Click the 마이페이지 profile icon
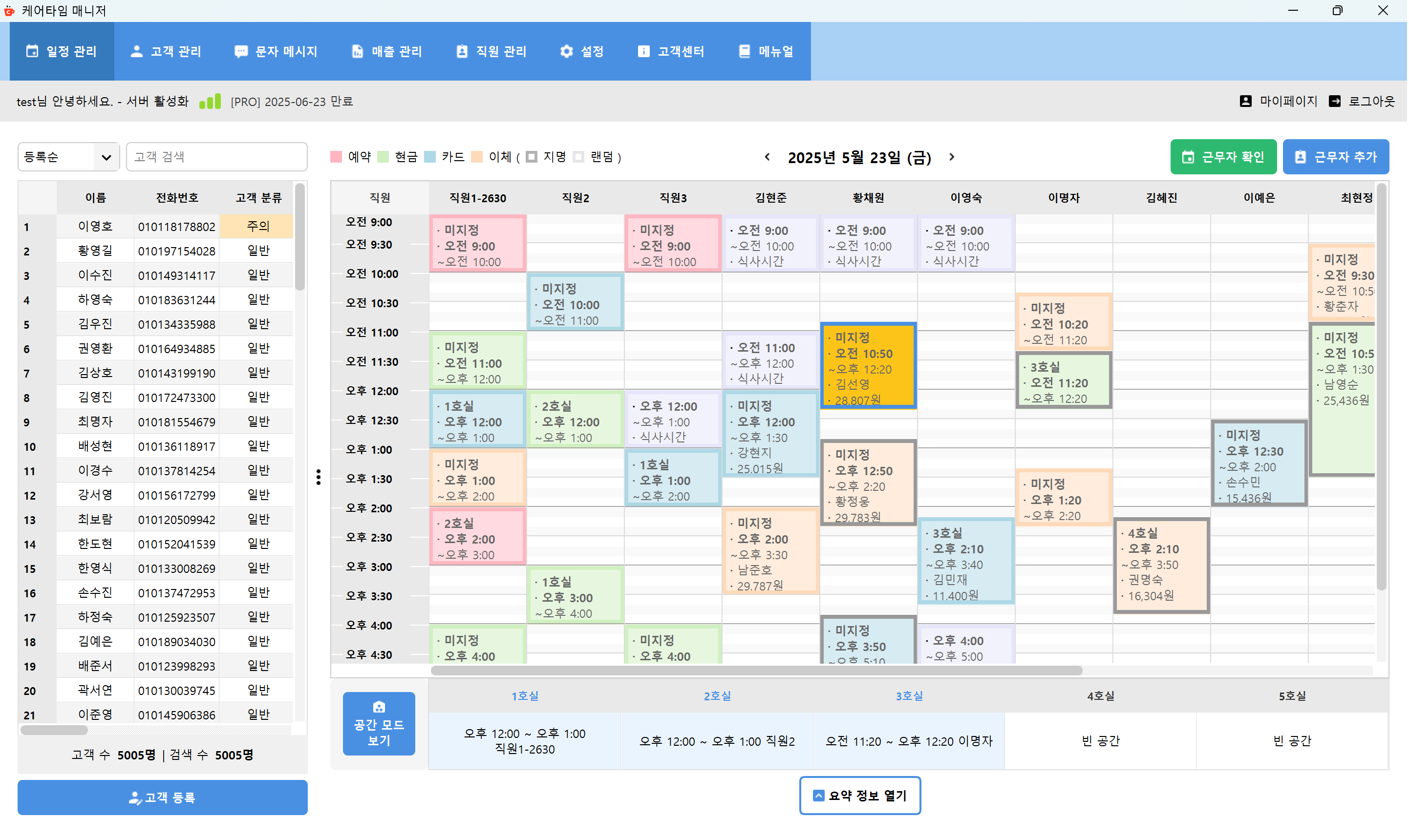1409x840 pixels. coord(1245,101)
